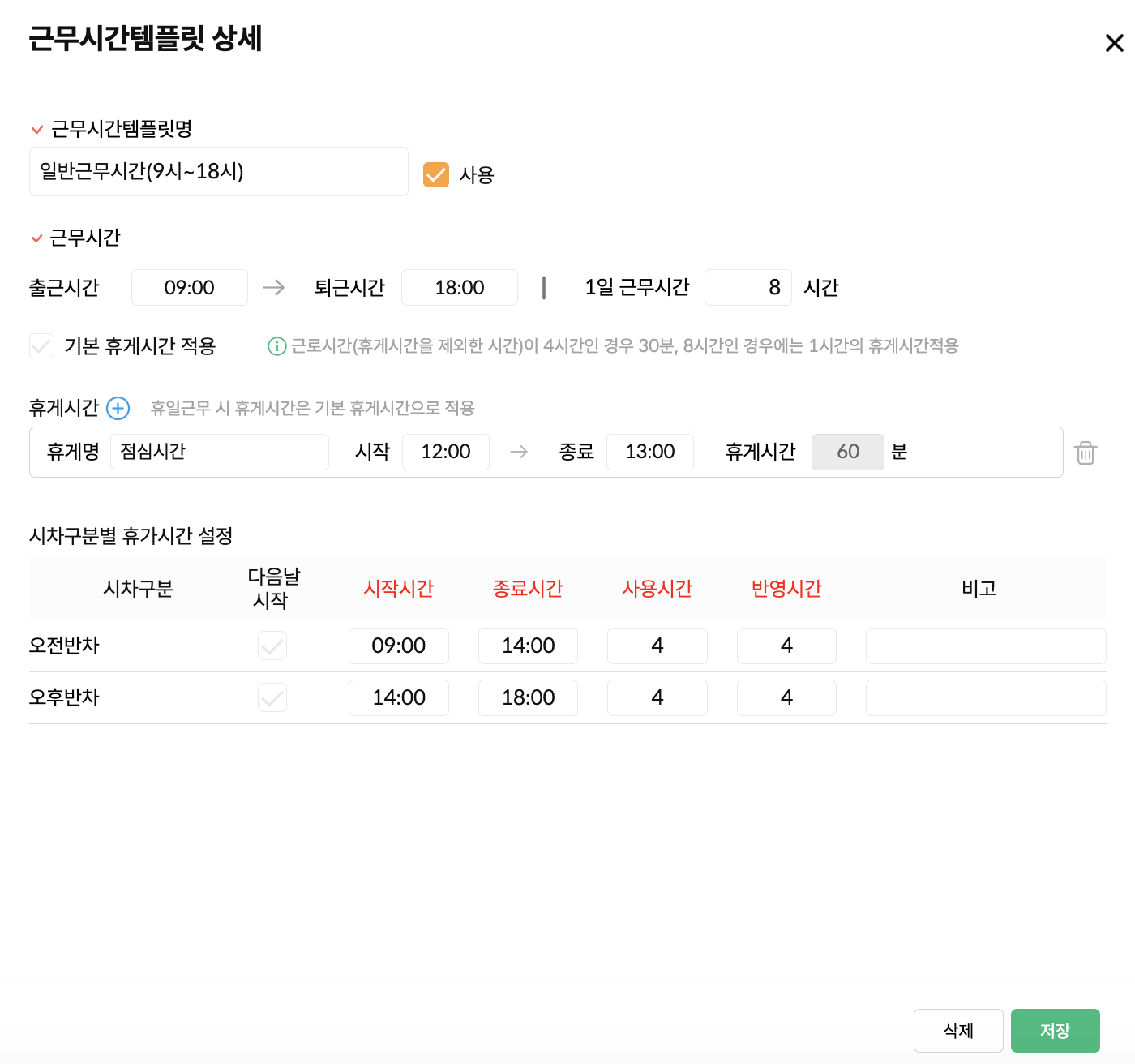The image size is (1135, 1064).
Task: Open the 퇴근시간 18:00 time field
Action: click(x=460, y=288)
